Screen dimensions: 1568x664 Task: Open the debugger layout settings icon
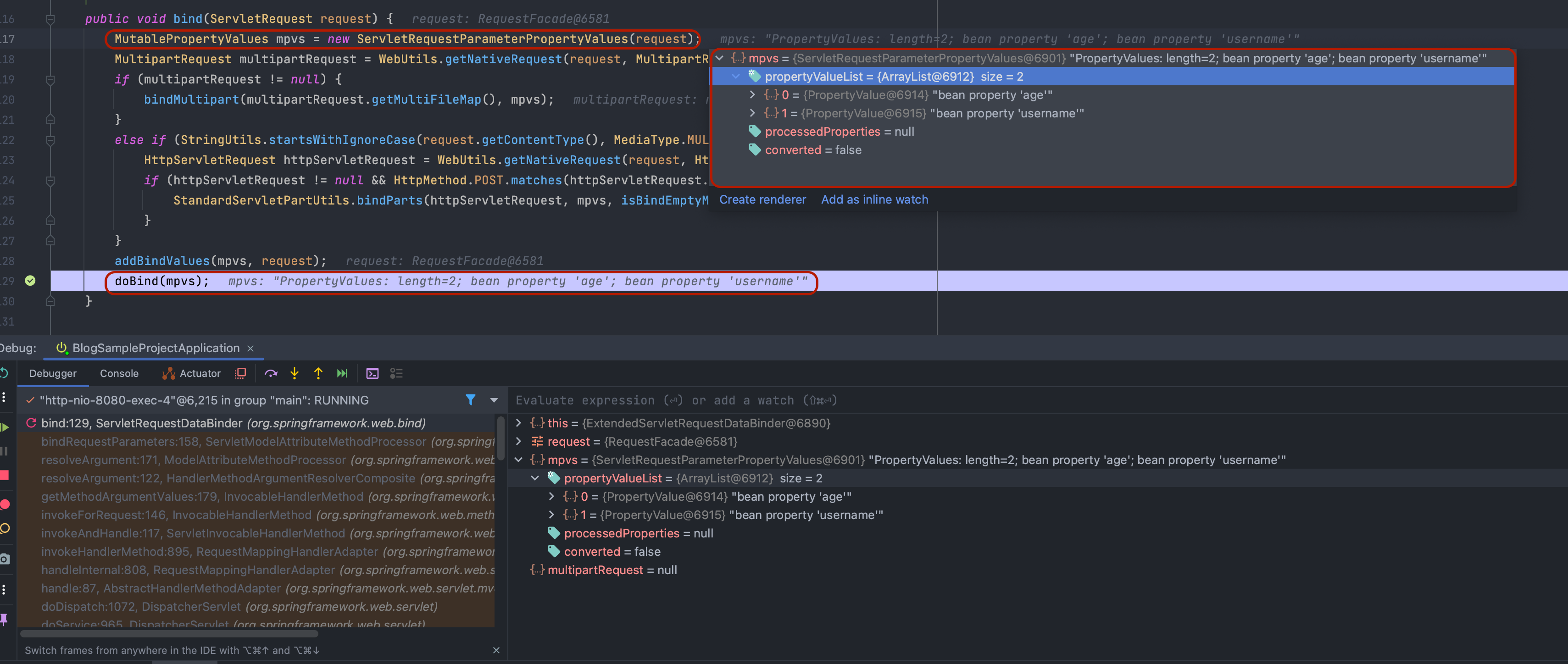[396, 373]
